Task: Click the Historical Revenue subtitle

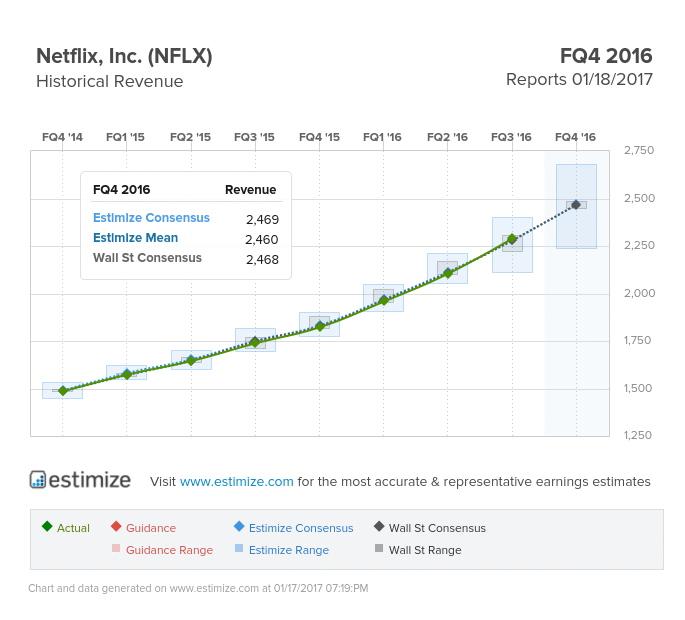Action: (x=110, y=81)
